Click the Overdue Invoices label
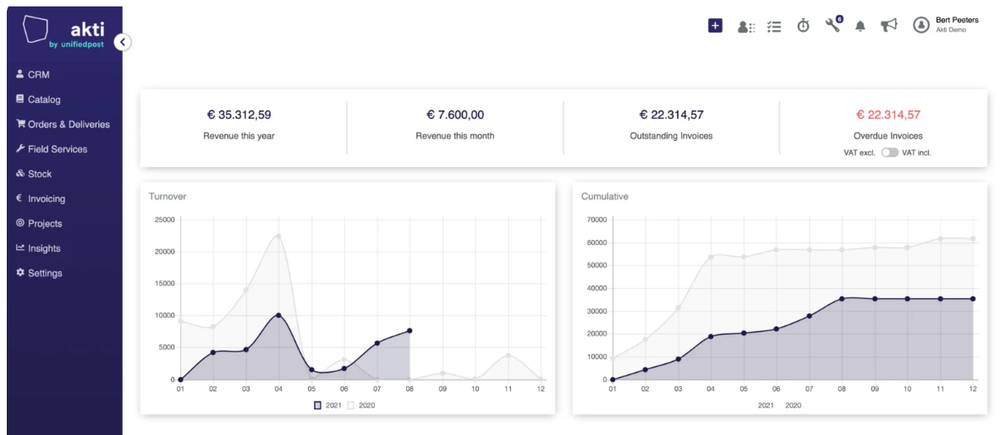Image resolution: width=1000 pixels, height=435 pixels. pyautogui.click(x=888, y=136)
